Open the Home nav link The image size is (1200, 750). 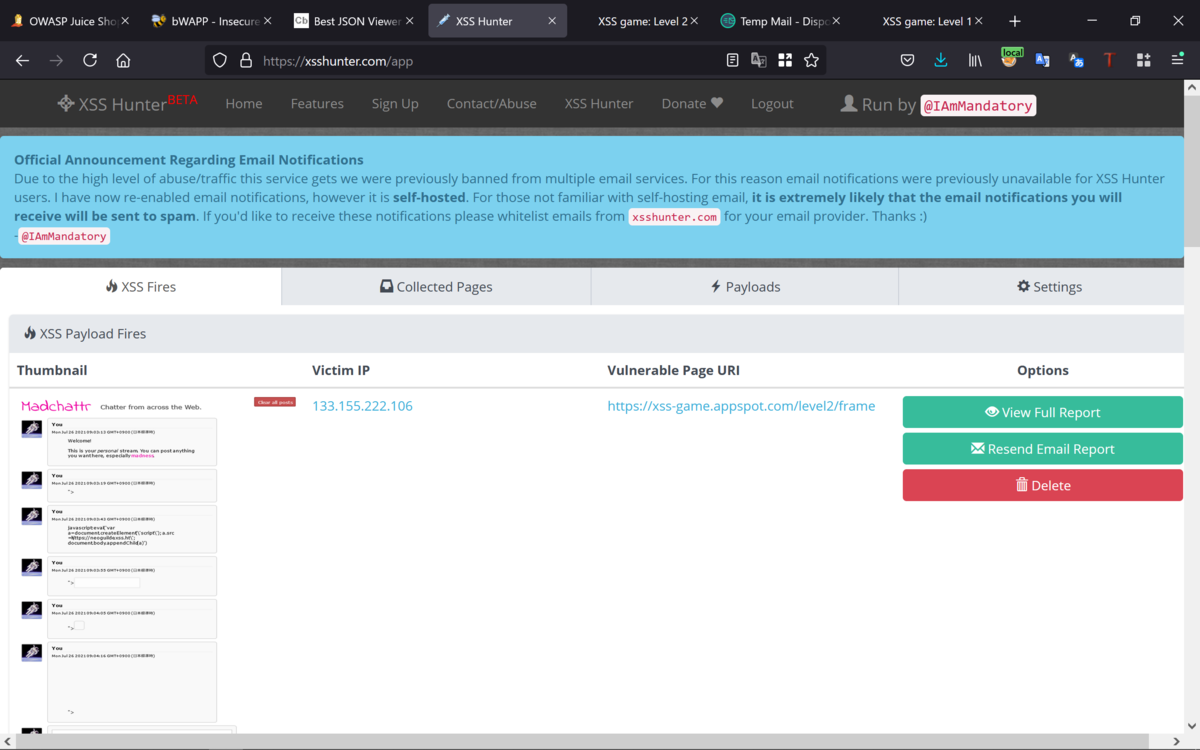pyautogui.click(x=244, y=104)
